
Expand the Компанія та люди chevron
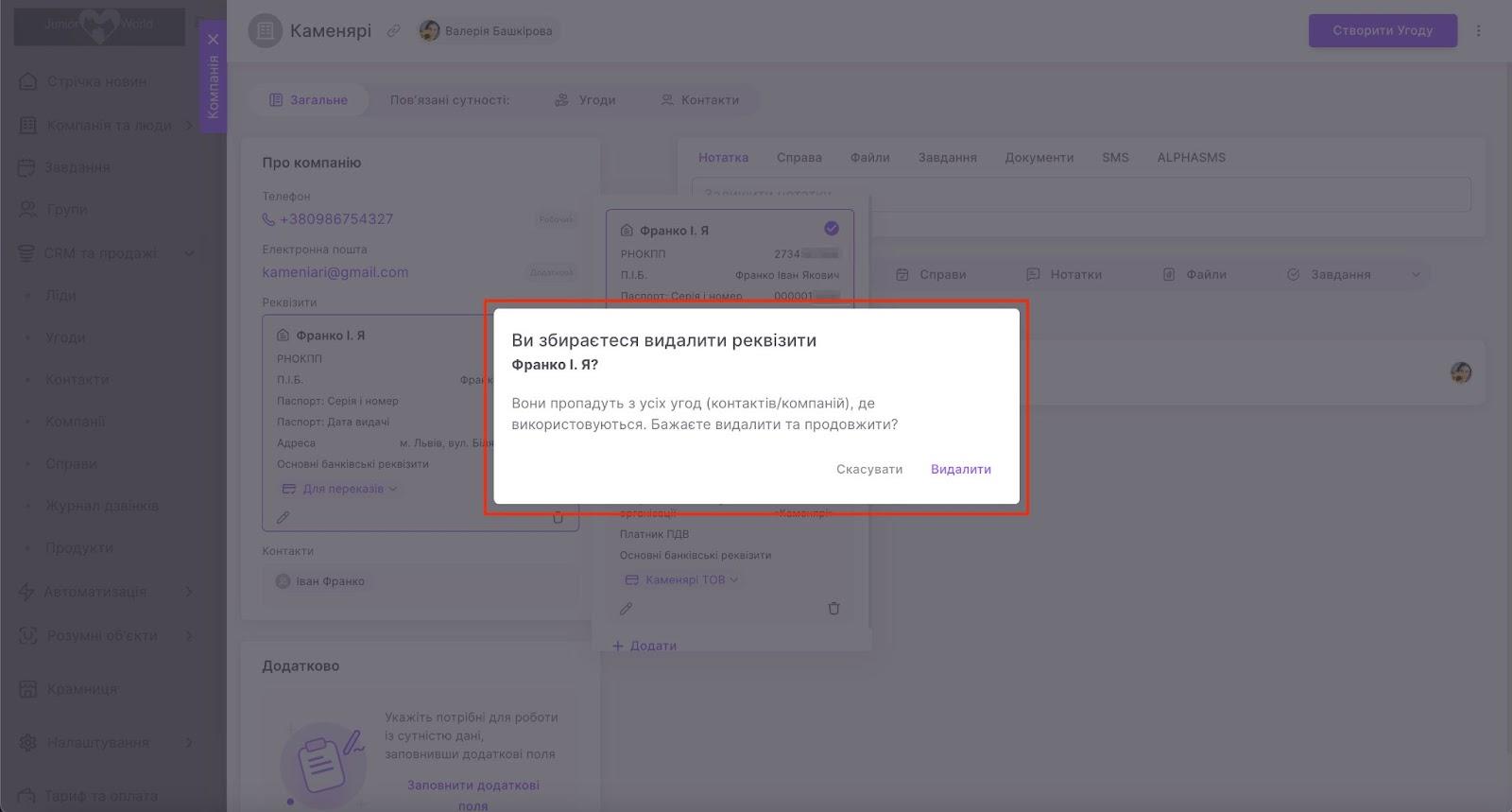(x=189, y=125)
